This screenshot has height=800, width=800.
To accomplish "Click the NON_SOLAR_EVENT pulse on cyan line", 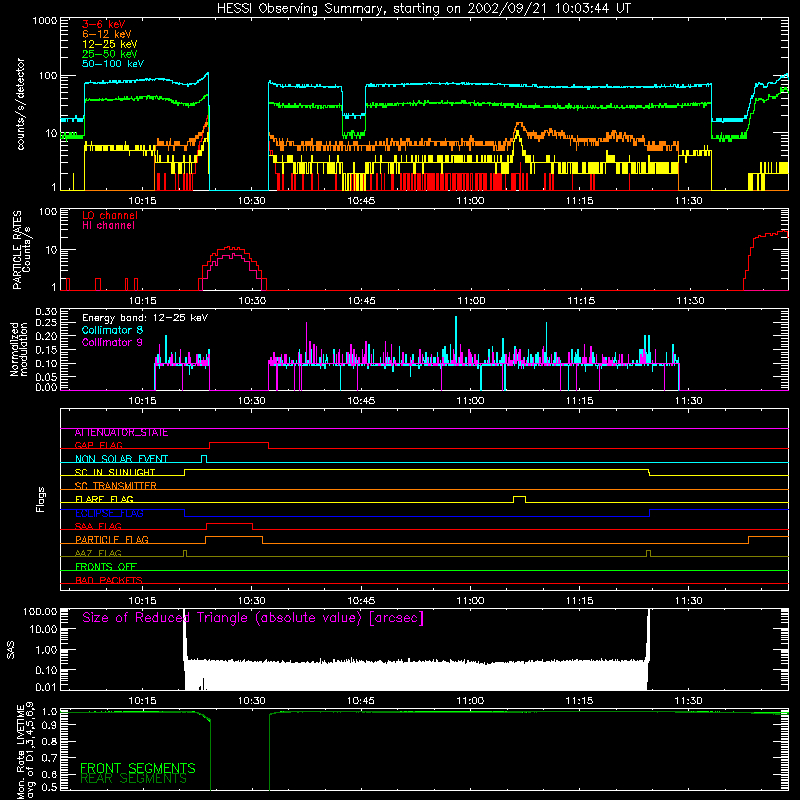I will point(204,458).
